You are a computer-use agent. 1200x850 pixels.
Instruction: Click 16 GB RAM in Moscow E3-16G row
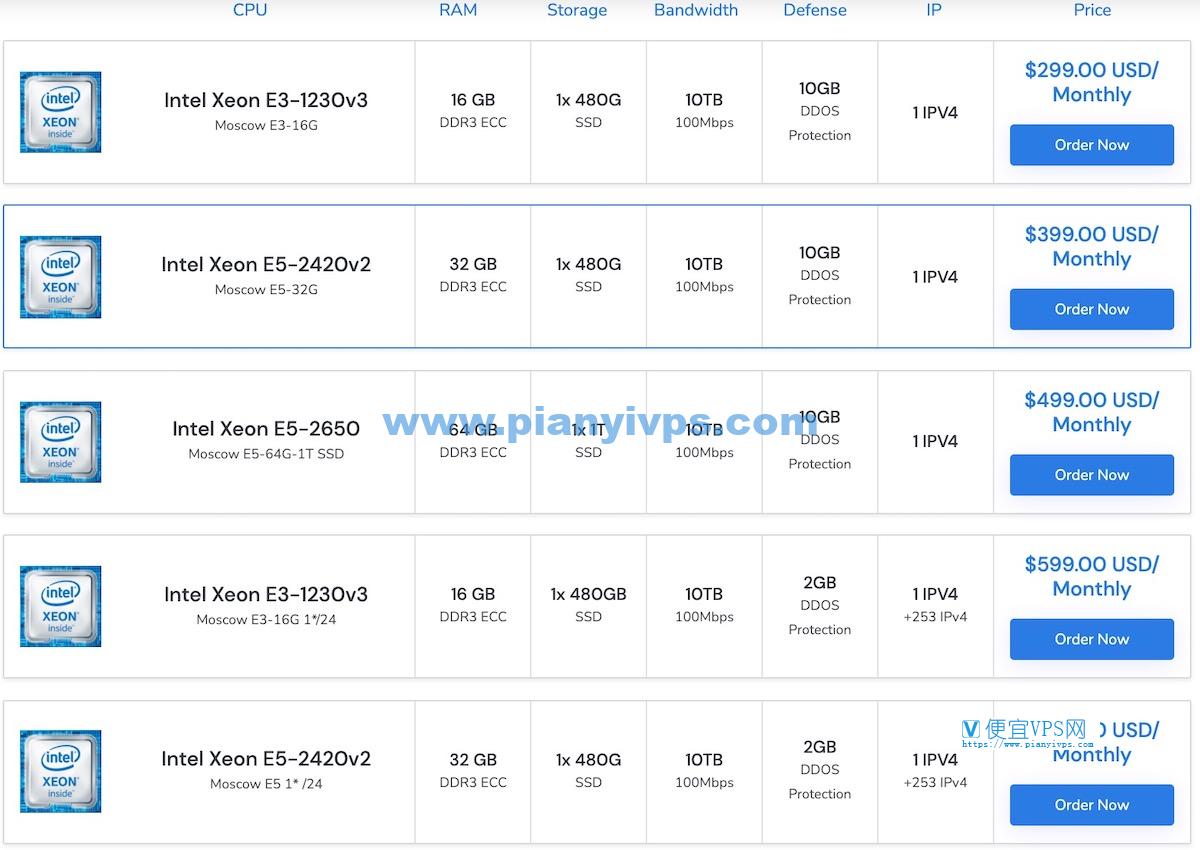click(473, 100)
